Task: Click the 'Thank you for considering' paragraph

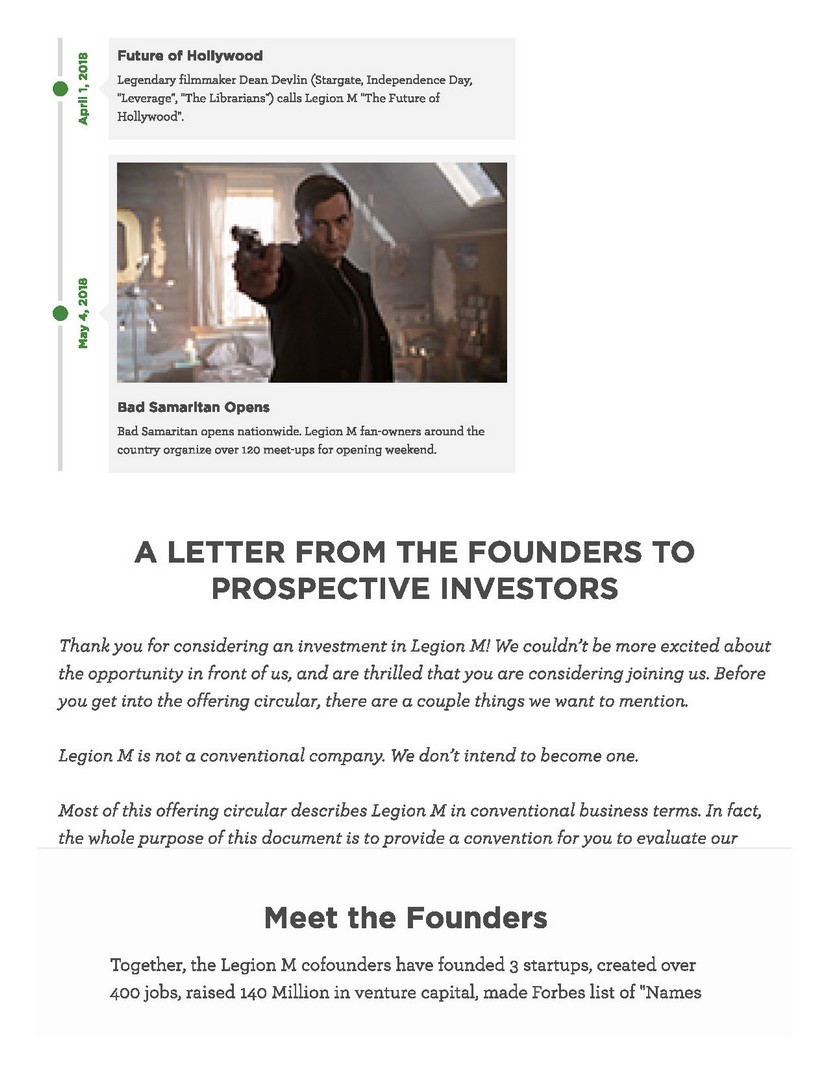Action: point(414,673)
